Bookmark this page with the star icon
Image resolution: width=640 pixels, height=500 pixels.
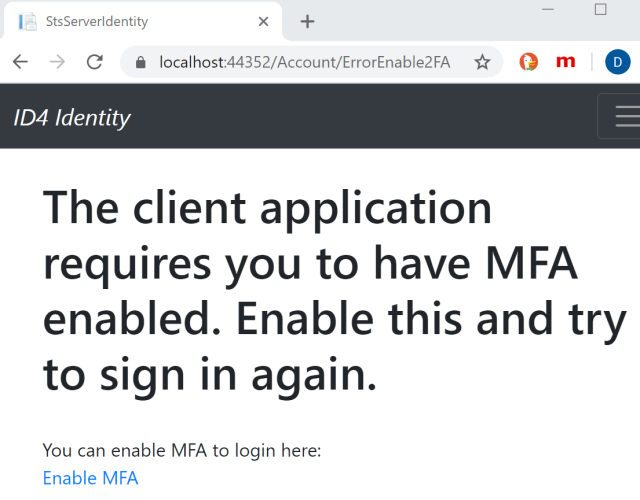[482, 62]
